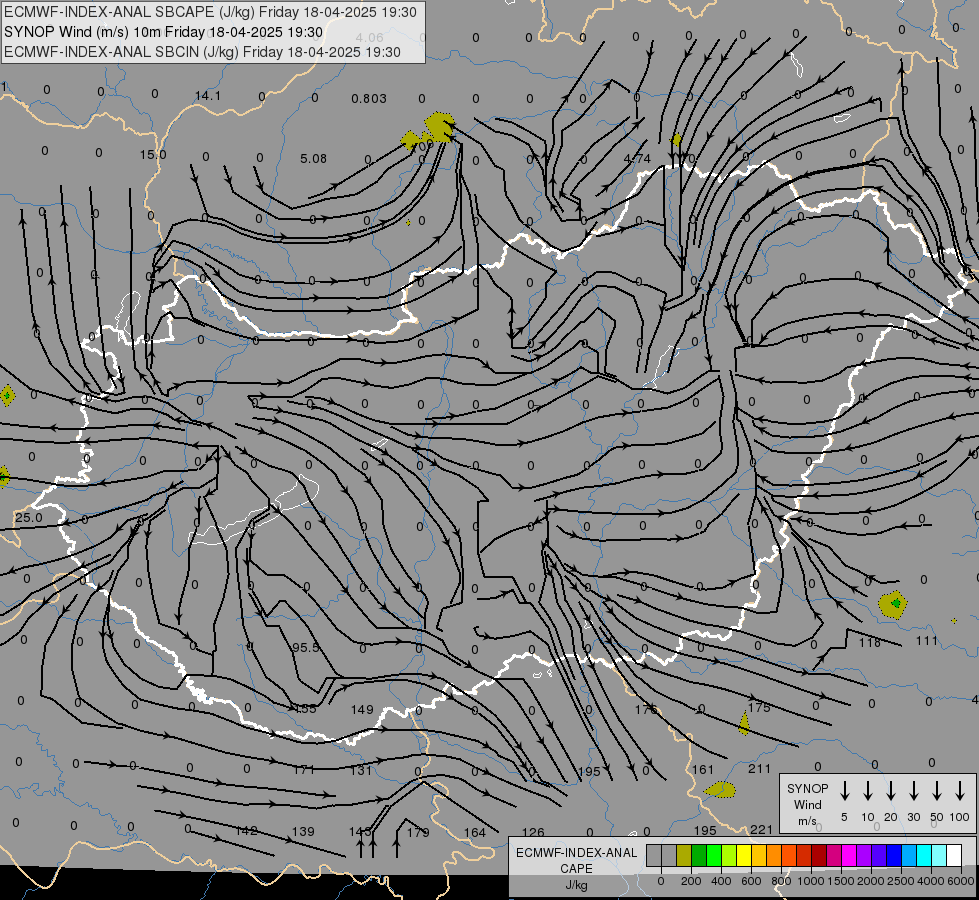Click the 30 m/s wind arrow symbol
The image size is (979, 900).
click(914, 790)
